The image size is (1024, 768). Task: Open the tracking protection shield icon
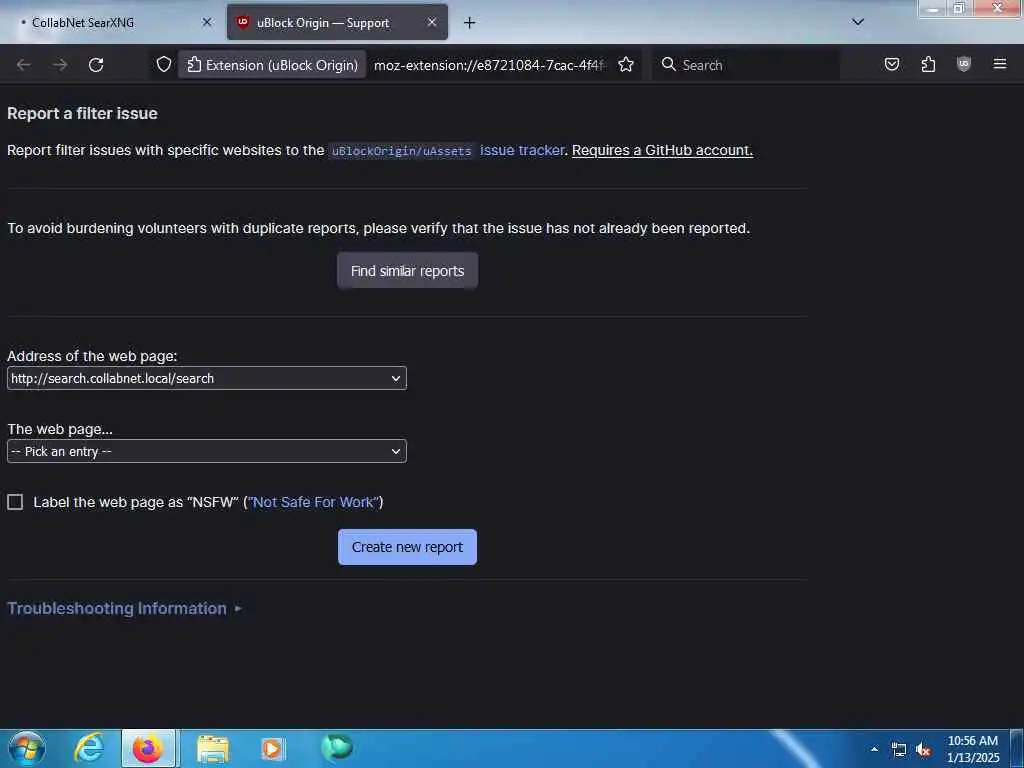click(x=164, y=65)
